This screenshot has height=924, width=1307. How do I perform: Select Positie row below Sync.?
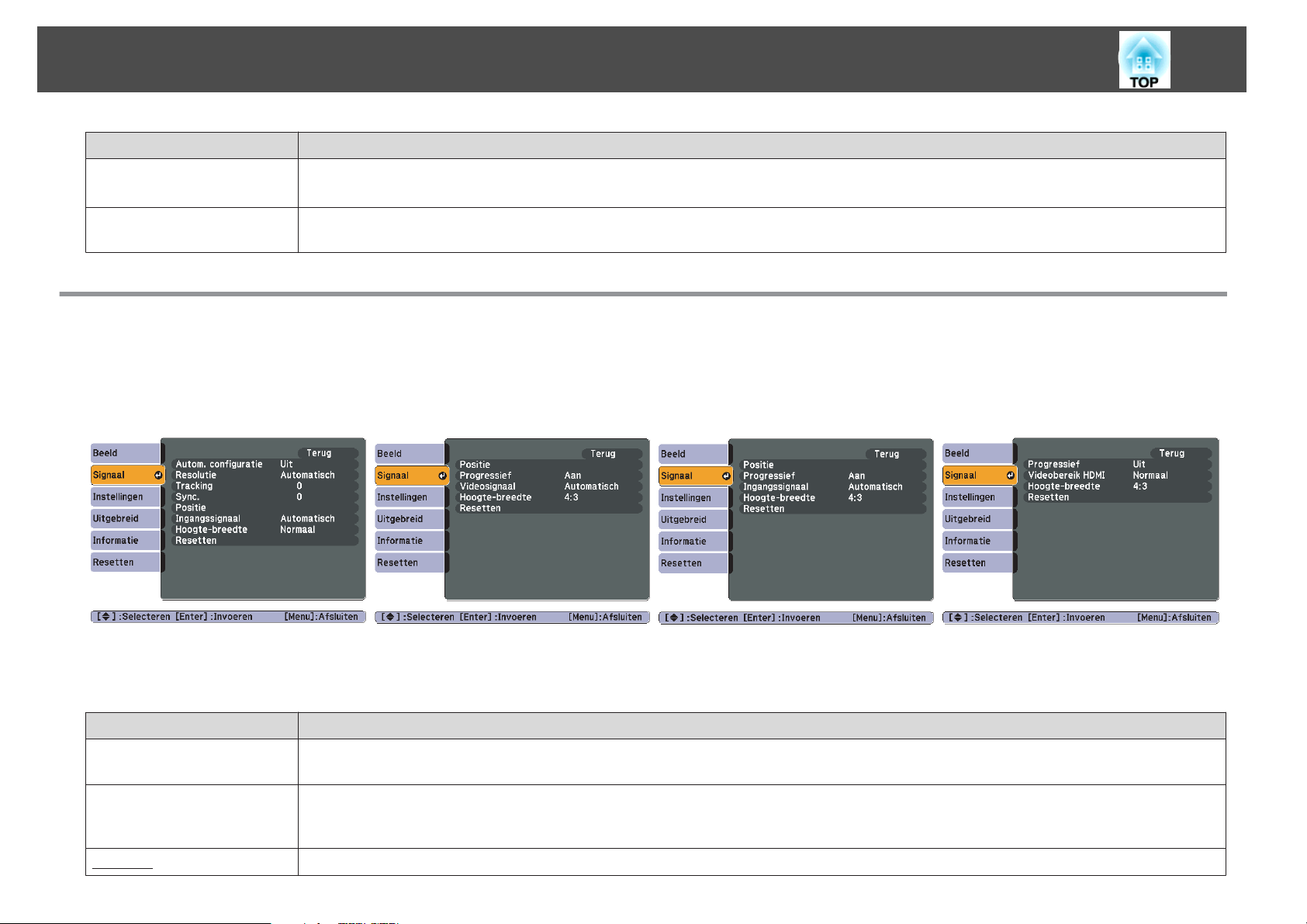point(265,507)
